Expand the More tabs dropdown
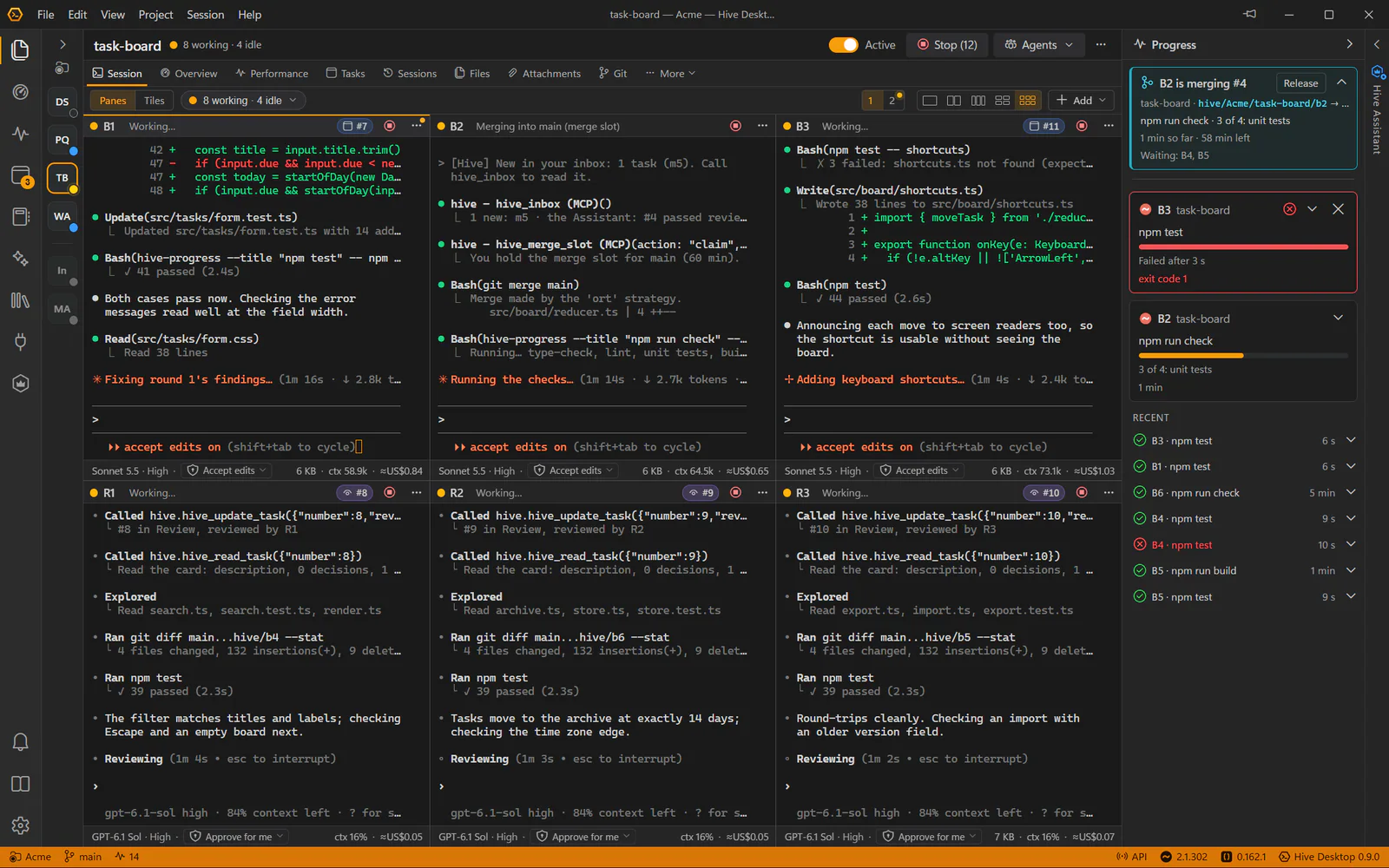 670,74
